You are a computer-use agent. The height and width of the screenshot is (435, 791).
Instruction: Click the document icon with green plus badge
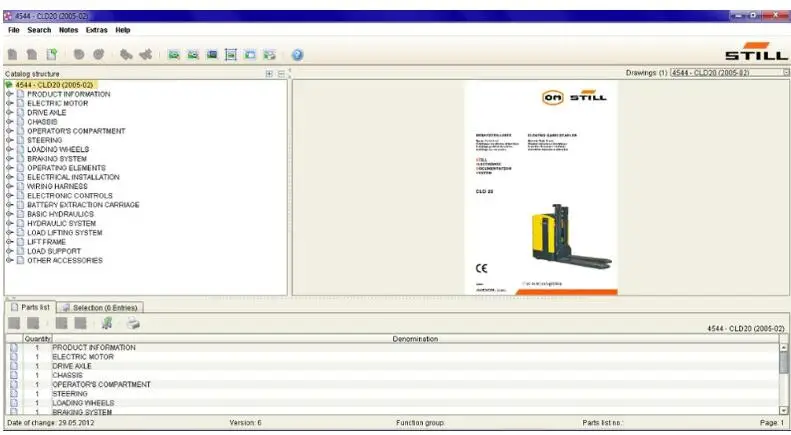(51, 54)
